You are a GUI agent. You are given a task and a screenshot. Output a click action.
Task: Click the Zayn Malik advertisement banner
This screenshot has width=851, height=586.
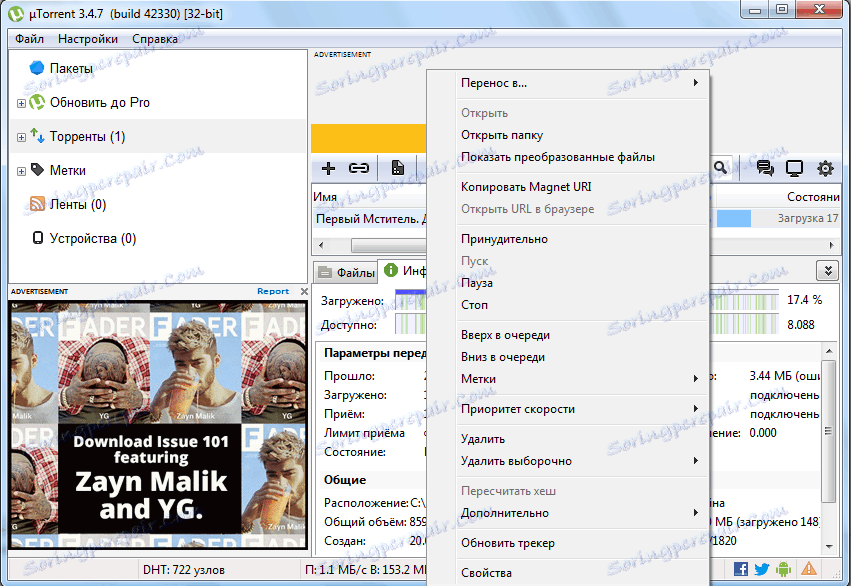point(158,424)
